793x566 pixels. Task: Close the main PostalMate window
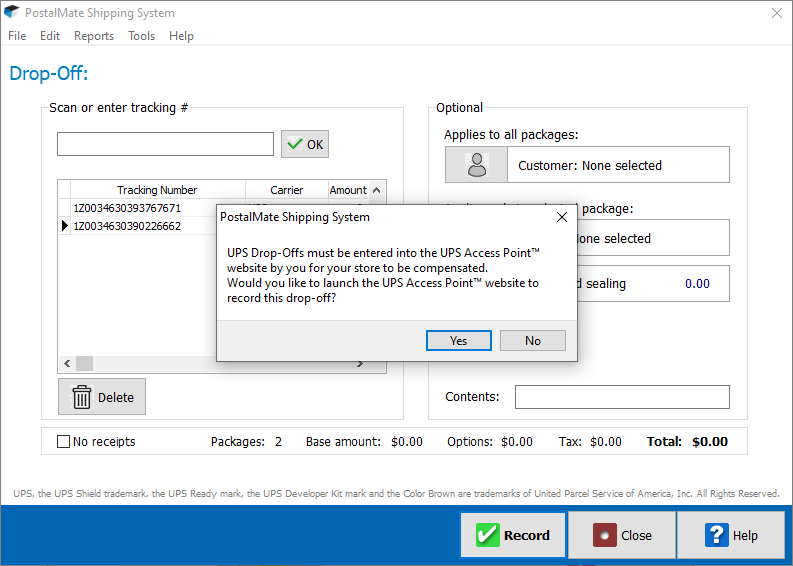click(x=777, y=13)
